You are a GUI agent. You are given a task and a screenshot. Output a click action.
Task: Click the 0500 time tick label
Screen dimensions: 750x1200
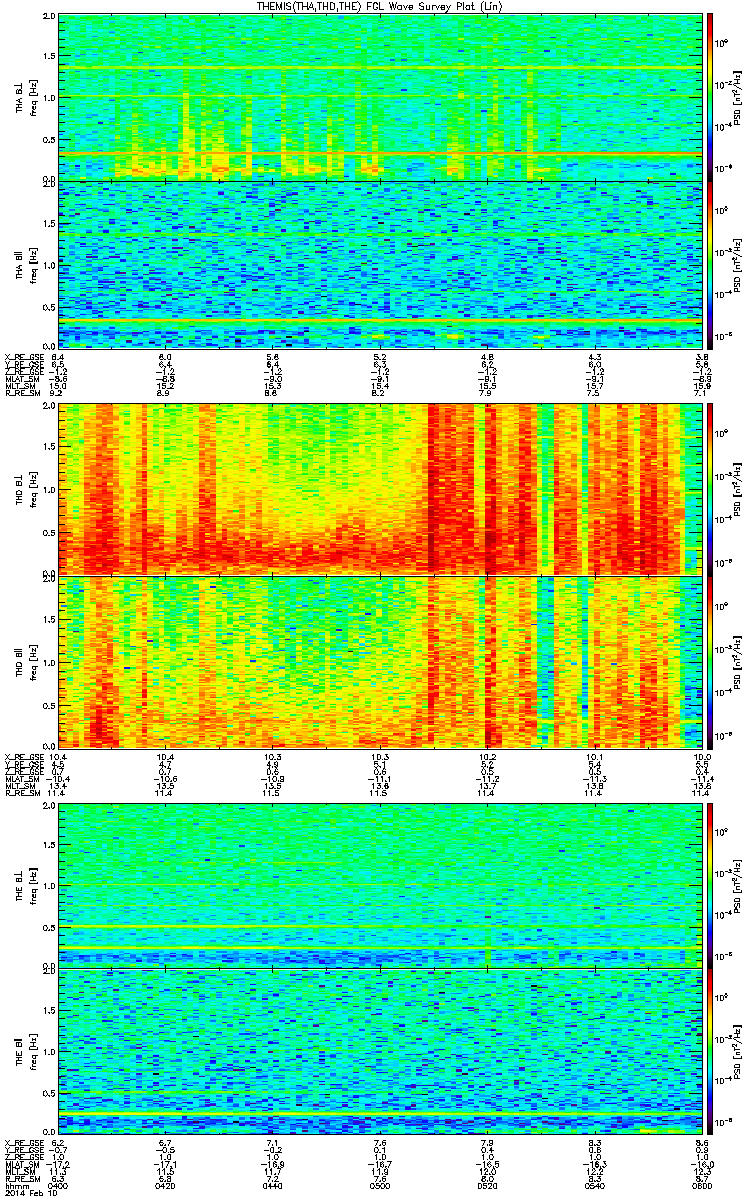380,1184
